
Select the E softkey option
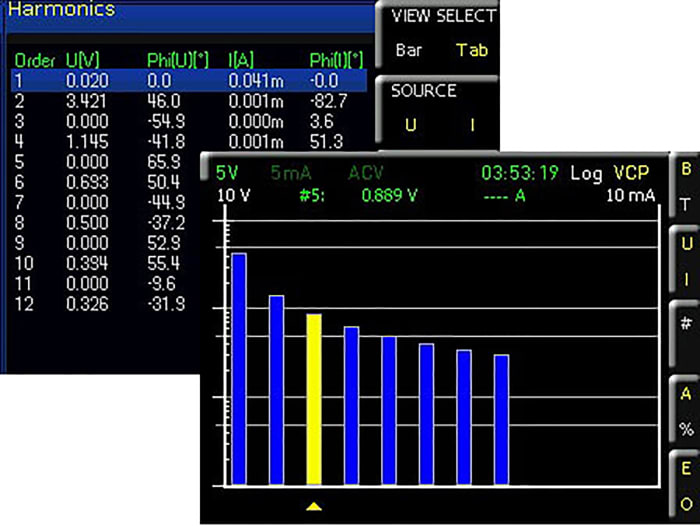pyautogui.click(x=686, y=468)
